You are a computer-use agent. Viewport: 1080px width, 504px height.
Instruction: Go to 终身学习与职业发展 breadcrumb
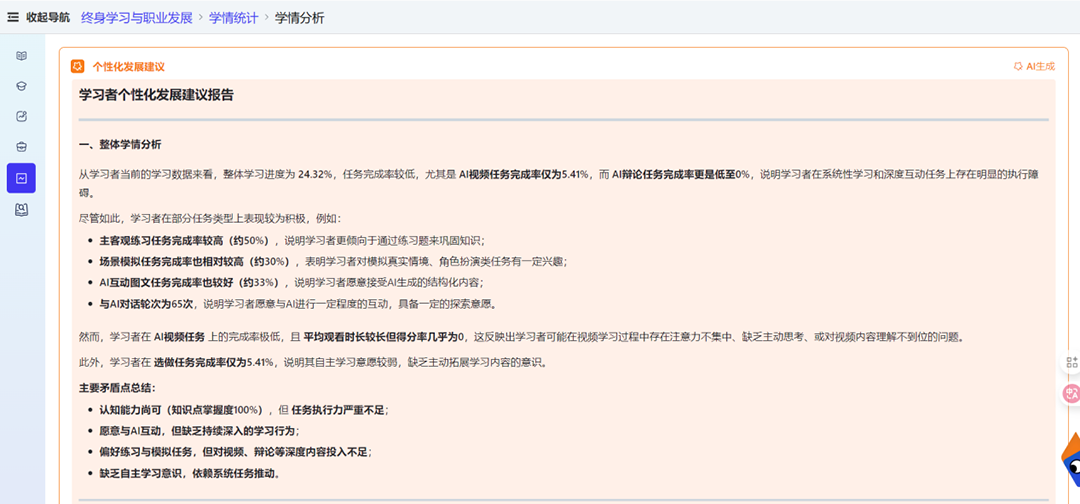137,18
